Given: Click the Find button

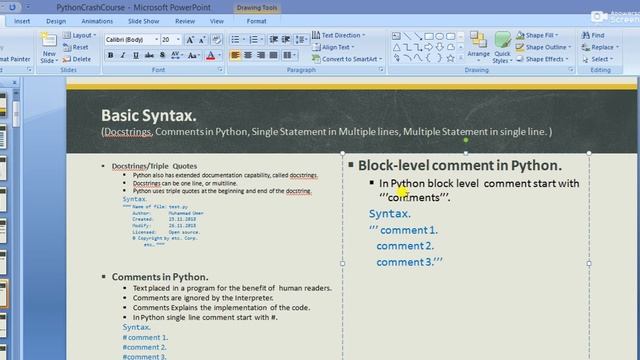Looking at the screenshot, I should 593,35.
